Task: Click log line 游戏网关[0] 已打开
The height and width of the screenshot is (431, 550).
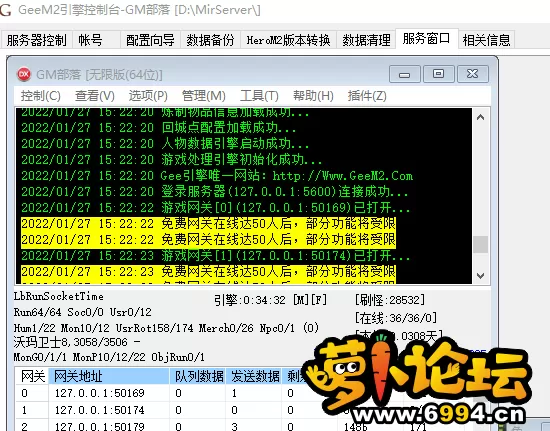Action: (215, 208)
